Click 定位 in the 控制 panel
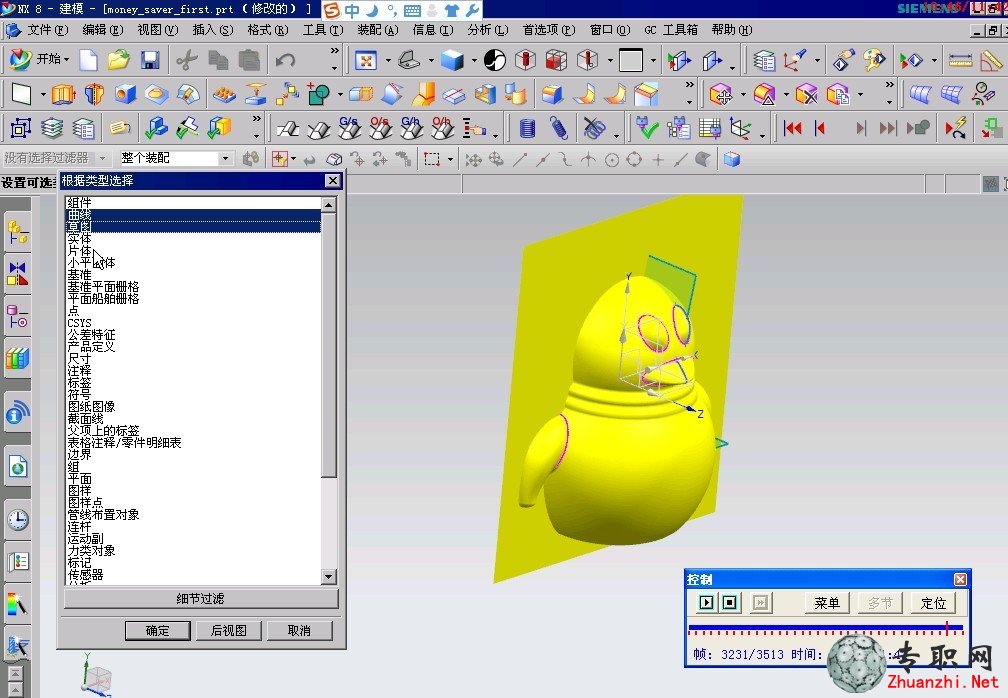This screenshot has height=698, width=1008. point(933,603)
